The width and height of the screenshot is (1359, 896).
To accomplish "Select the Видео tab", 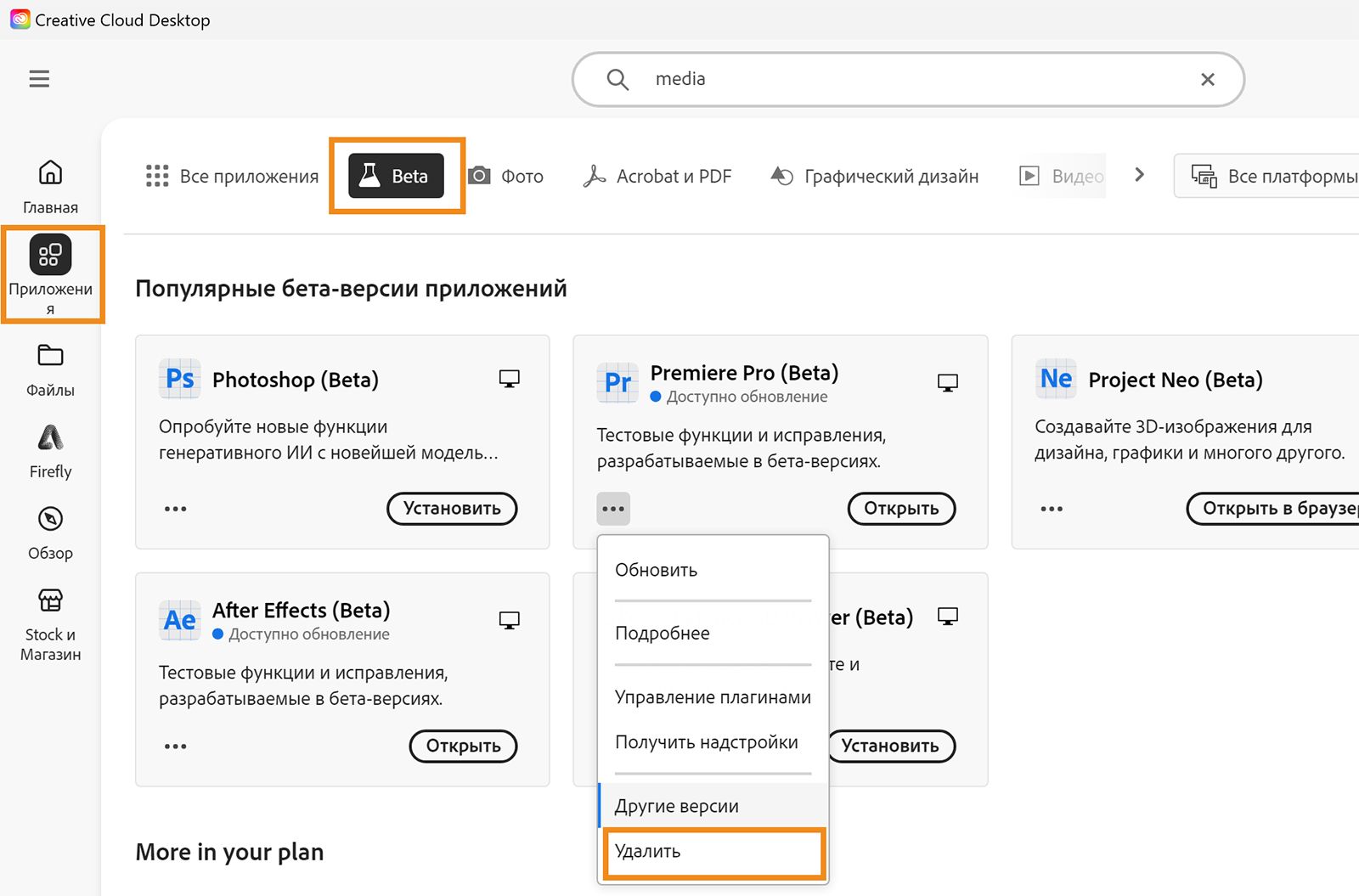I will (x=1062, y=176).
